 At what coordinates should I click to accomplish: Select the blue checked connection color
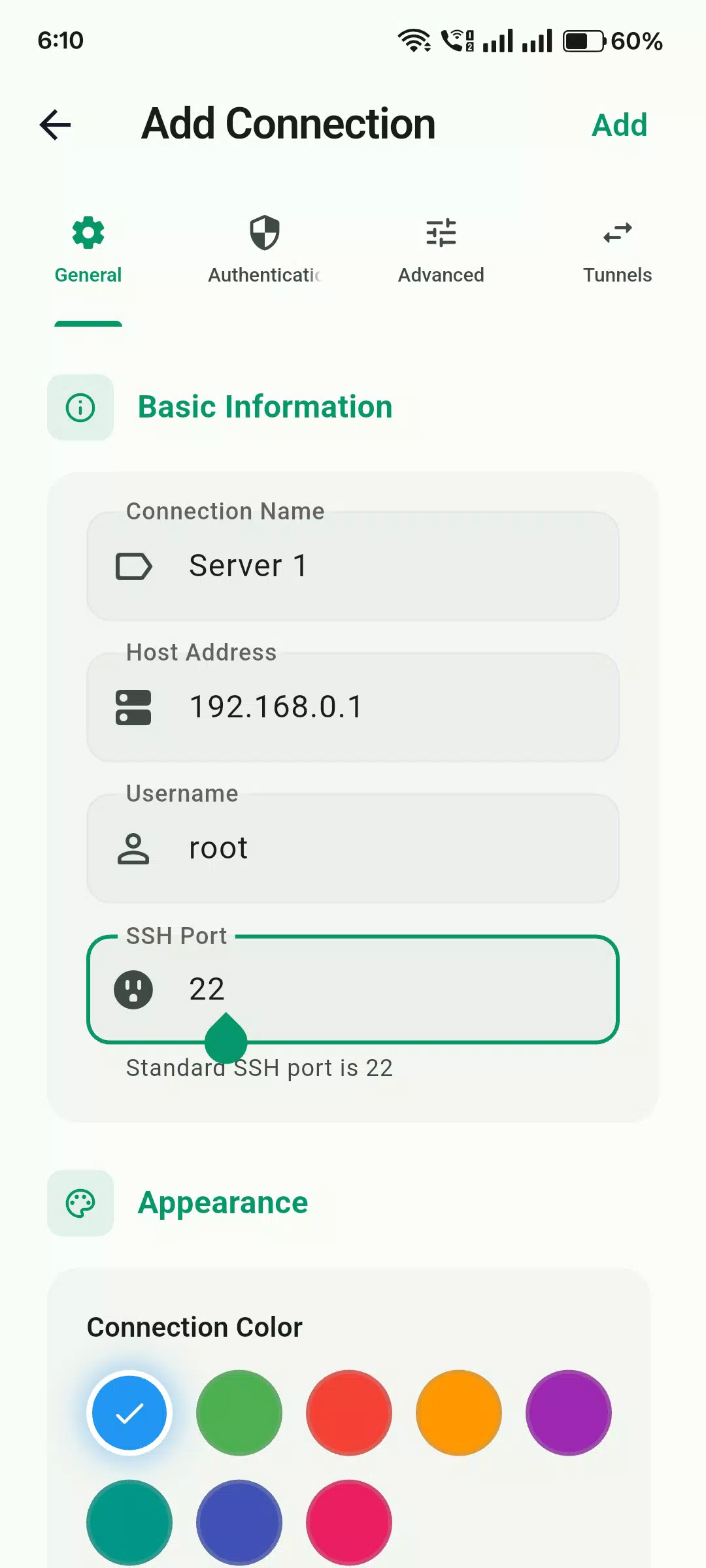(129, 1413)
